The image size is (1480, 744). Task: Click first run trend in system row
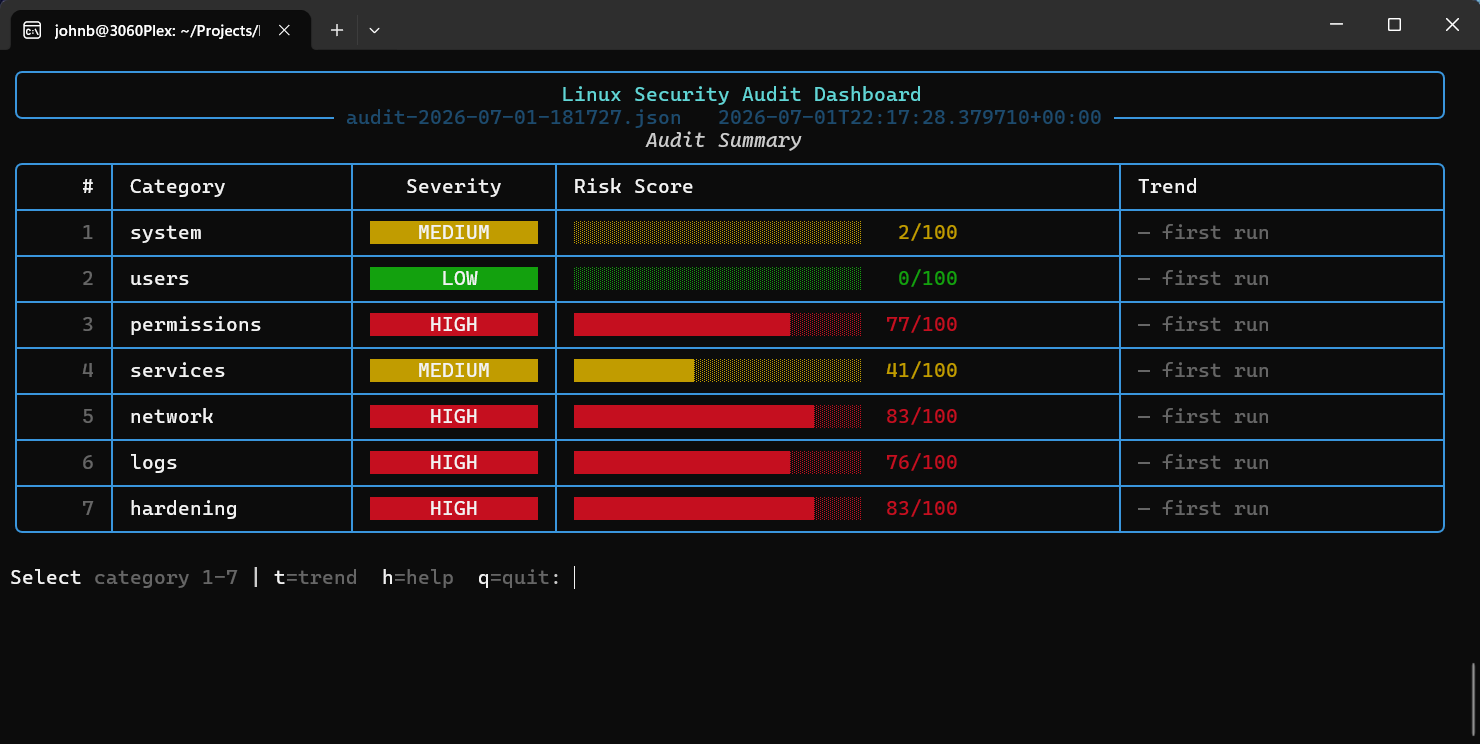tap(1204, 233)
